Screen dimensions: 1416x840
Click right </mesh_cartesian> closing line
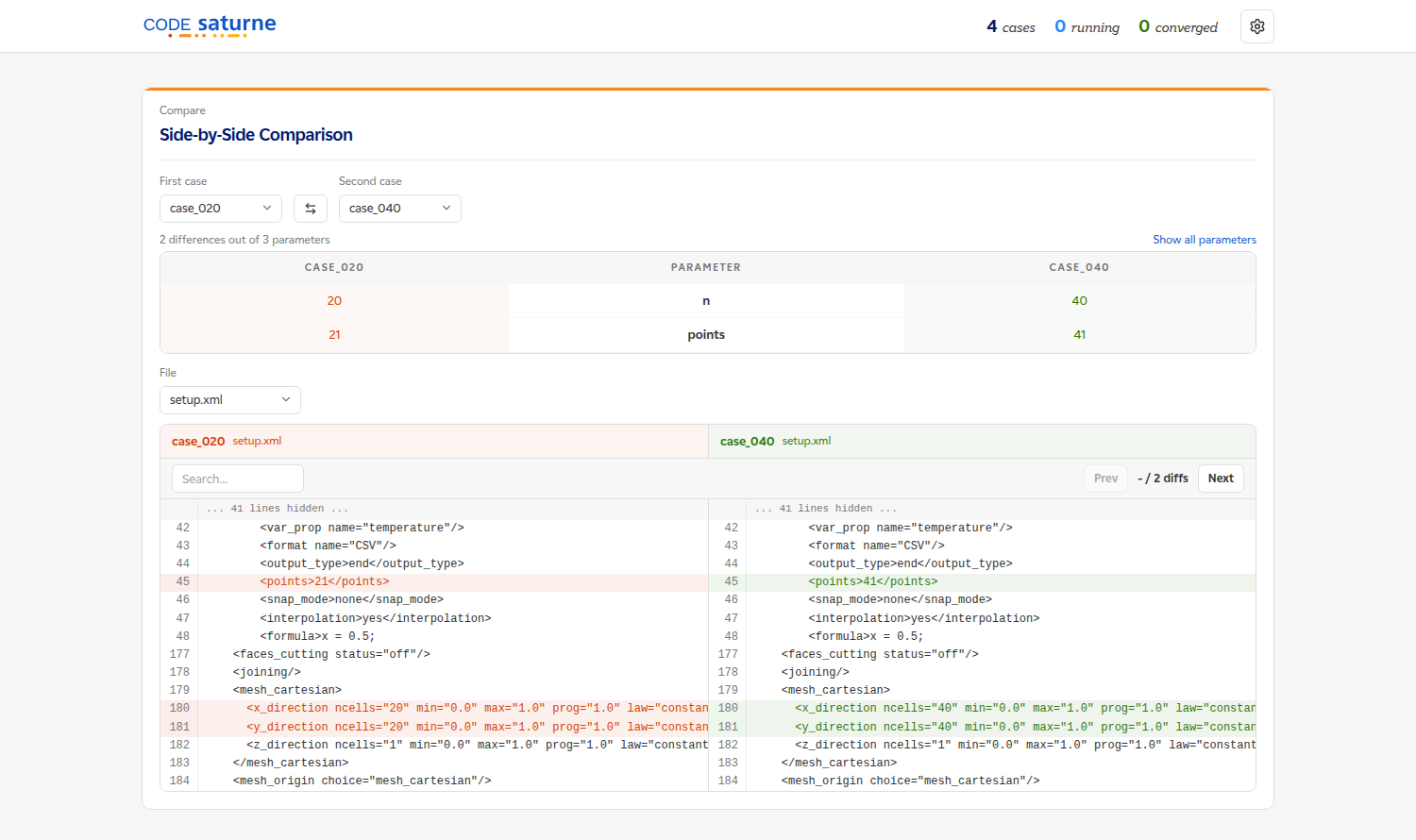coord(982,763)
